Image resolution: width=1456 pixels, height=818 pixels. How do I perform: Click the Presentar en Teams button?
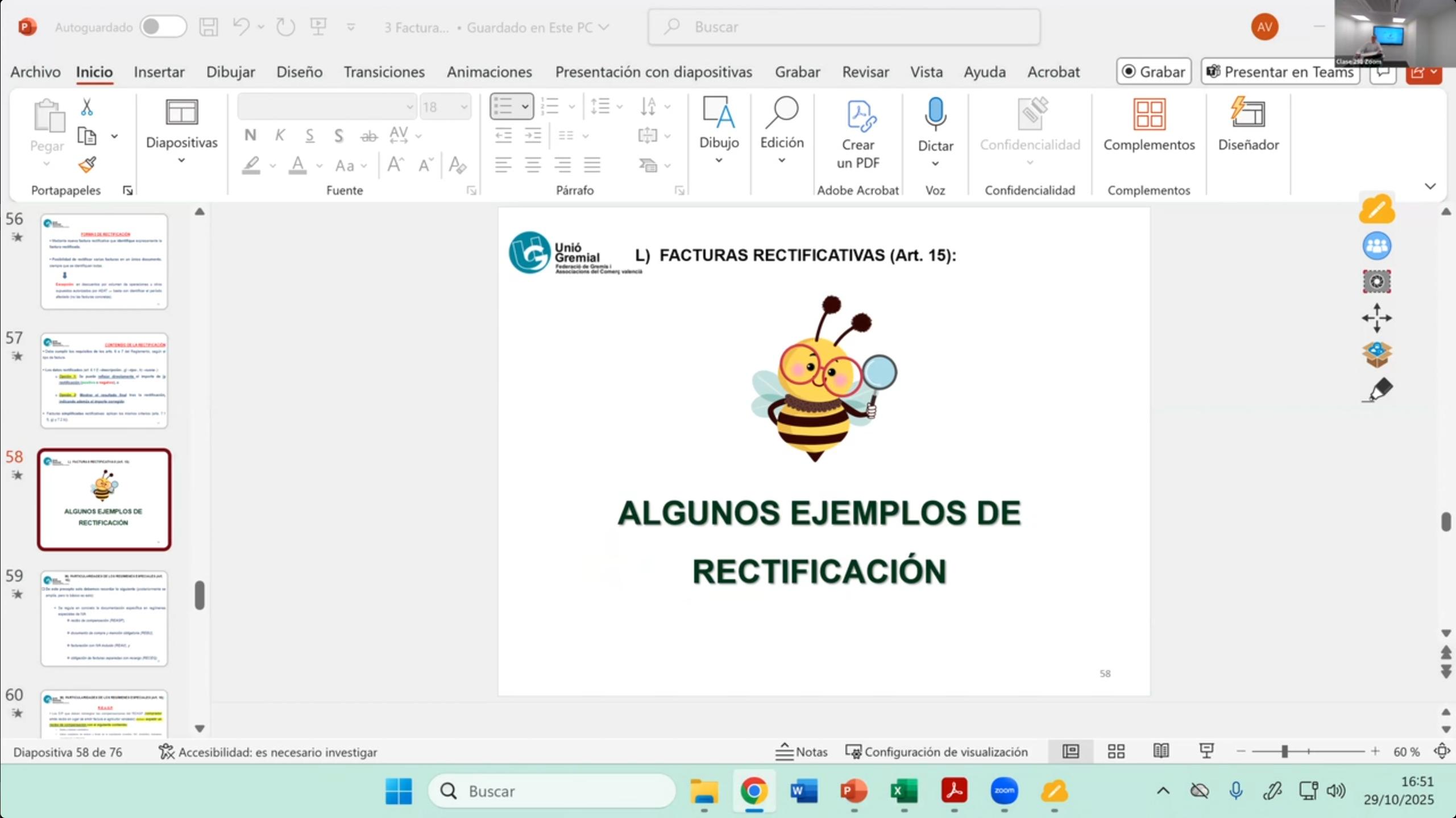pos(1280,72)
